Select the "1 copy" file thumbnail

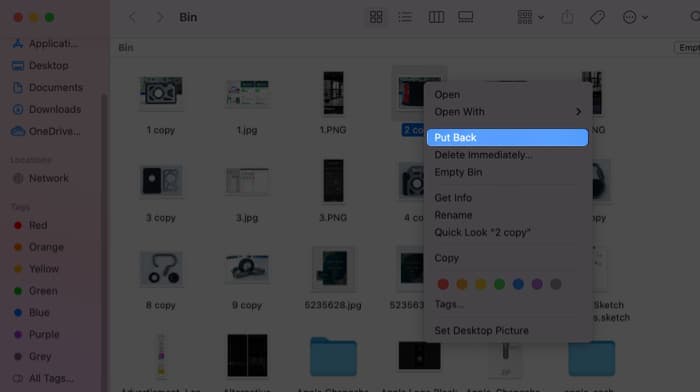[x=161, y=93]
